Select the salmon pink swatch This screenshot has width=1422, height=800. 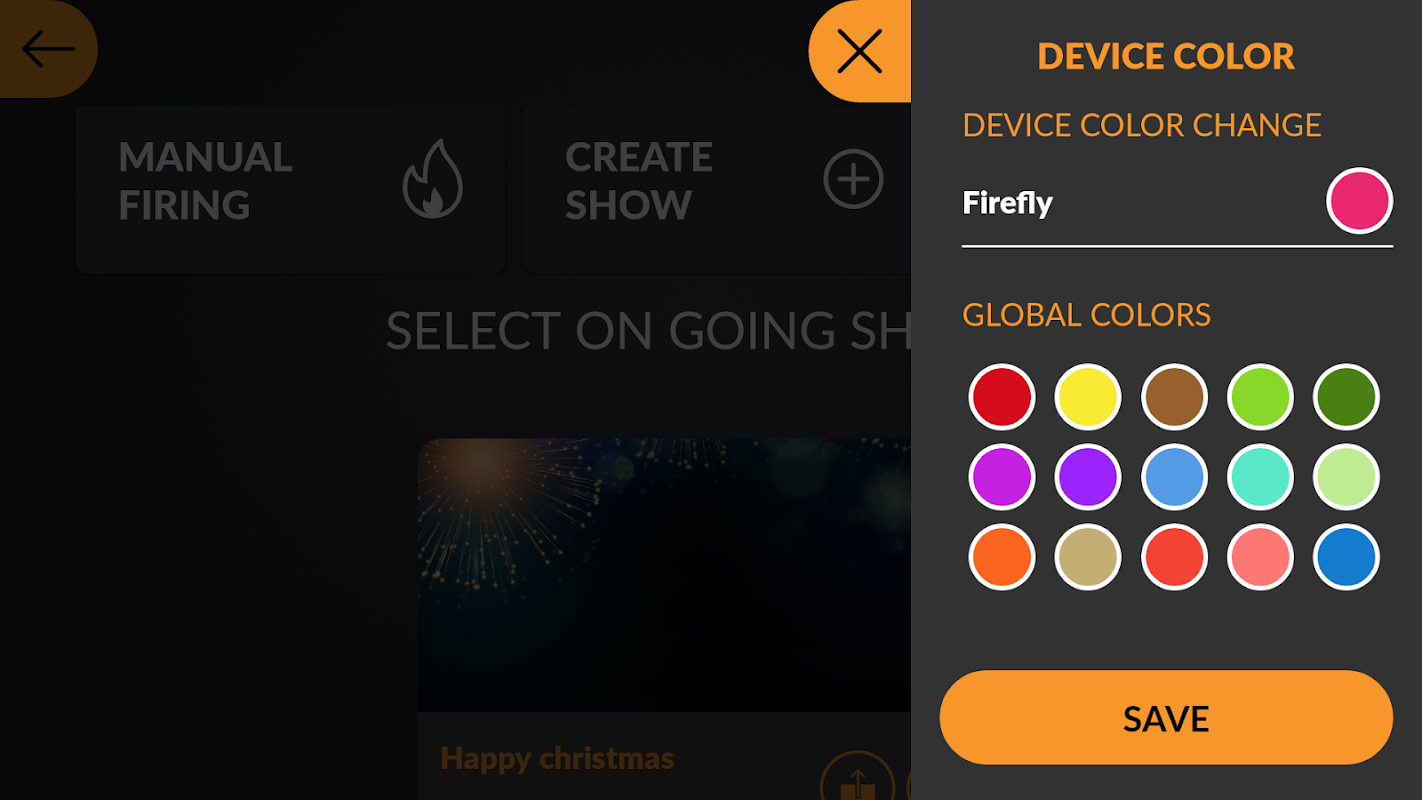click(x=1260, y=557)
